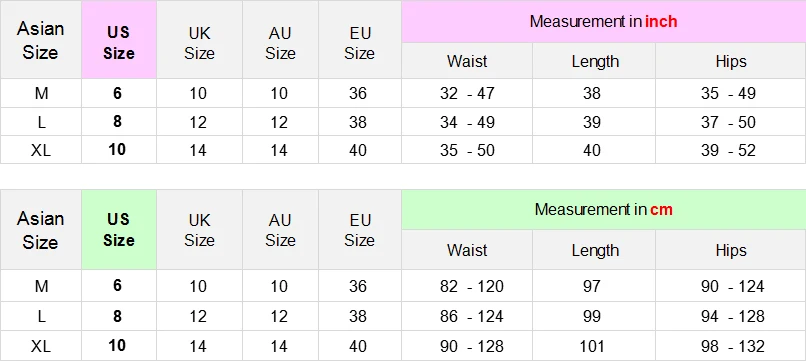Viewport: 806px width, 361px height.
Task: Click the length value 38 in inch table
Action: pyautogui.click(x=594, y=93)
